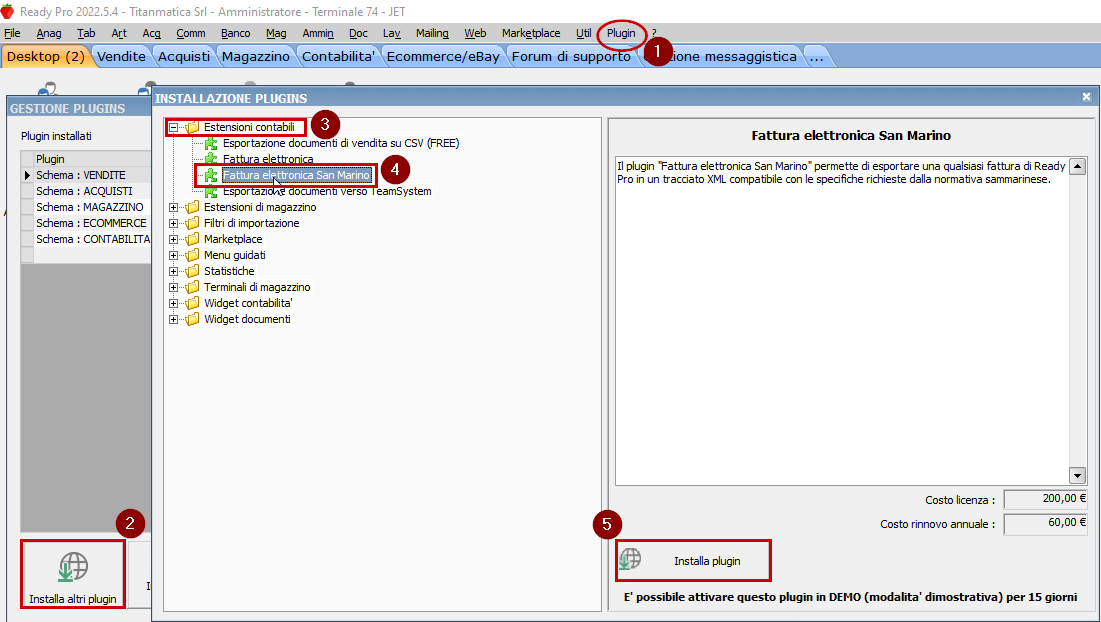This screenshot has width=1101, height=622.
Task: Open the File menu
Action: (12, 33)
